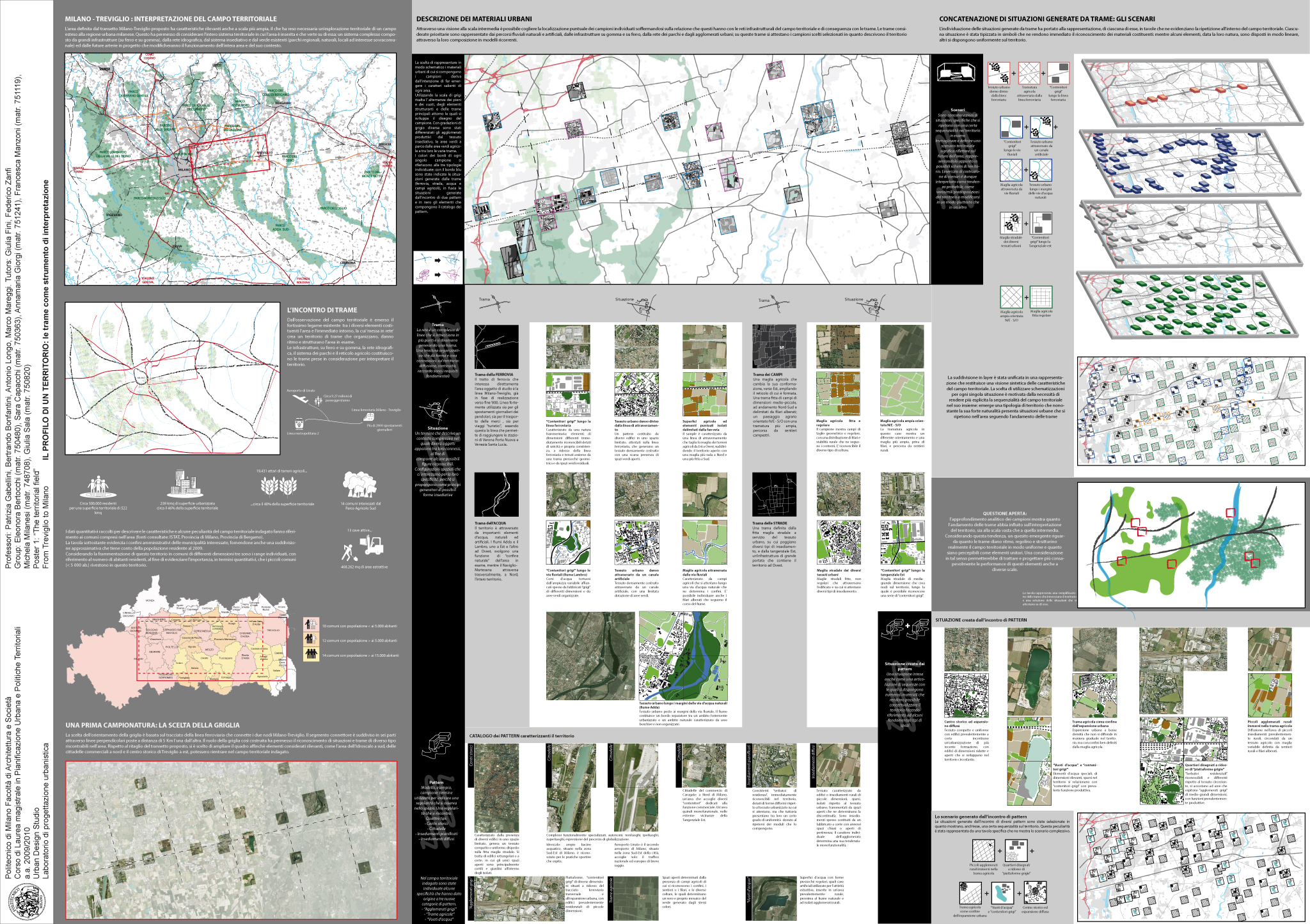Click the Trama crossing-lines icon on black column
Screen dimensions: 1310x924
tap(437, 304)
